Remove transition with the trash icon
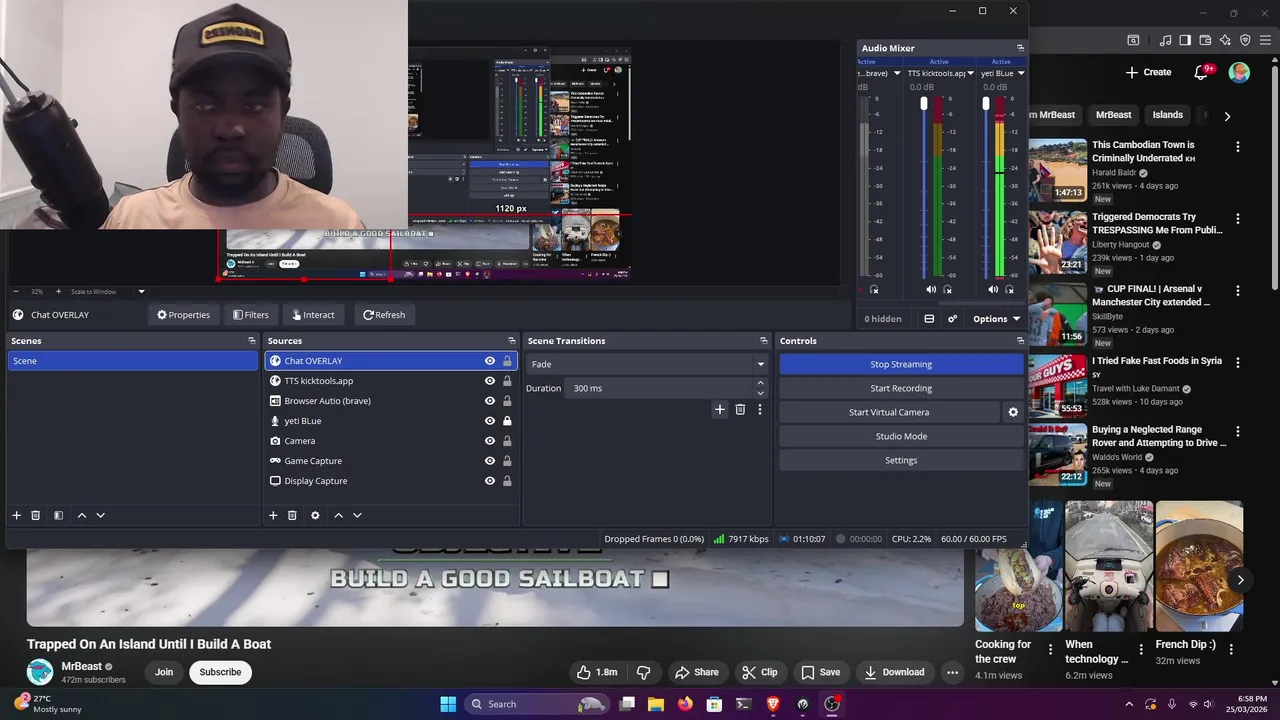Screen dimensions: 1280x720 point(740,409)
